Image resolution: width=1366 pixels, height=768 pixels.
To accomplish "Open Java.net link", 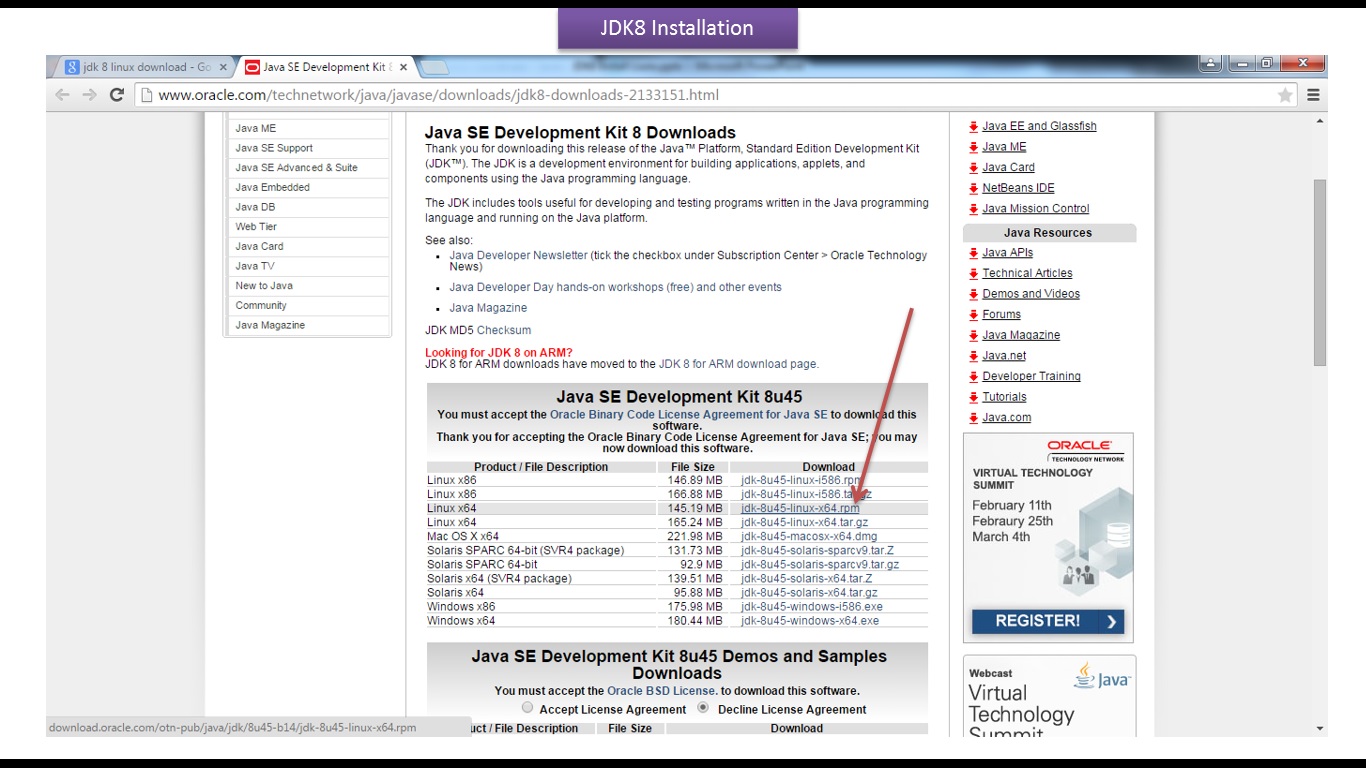I will coord(1004,356).
